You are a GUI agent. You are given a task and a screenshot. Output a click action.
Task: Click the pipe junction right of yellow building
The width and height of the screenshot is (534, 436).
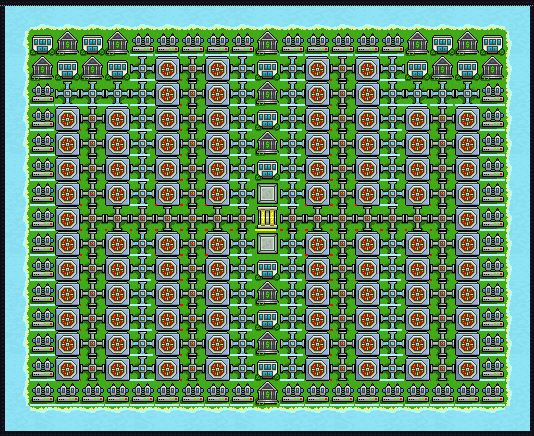click(292, 219)
